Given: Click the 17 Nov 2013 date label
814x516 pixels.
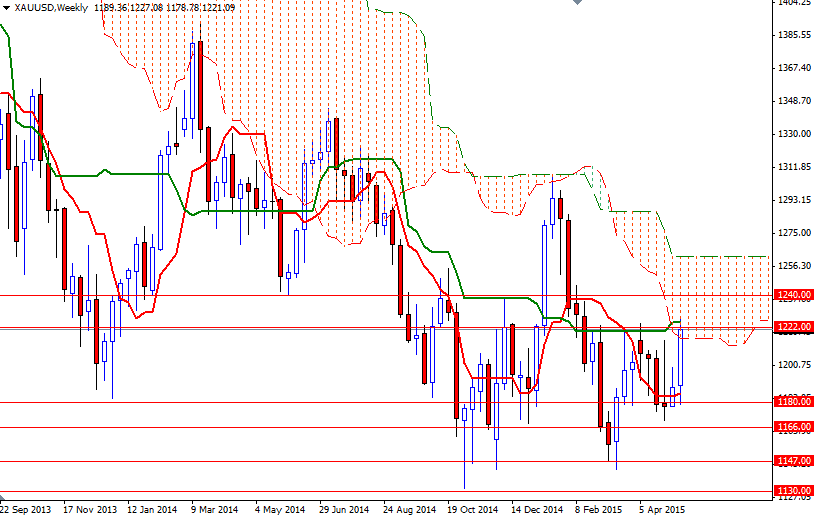Looking at the screenshot, I should tap(90, 509).
